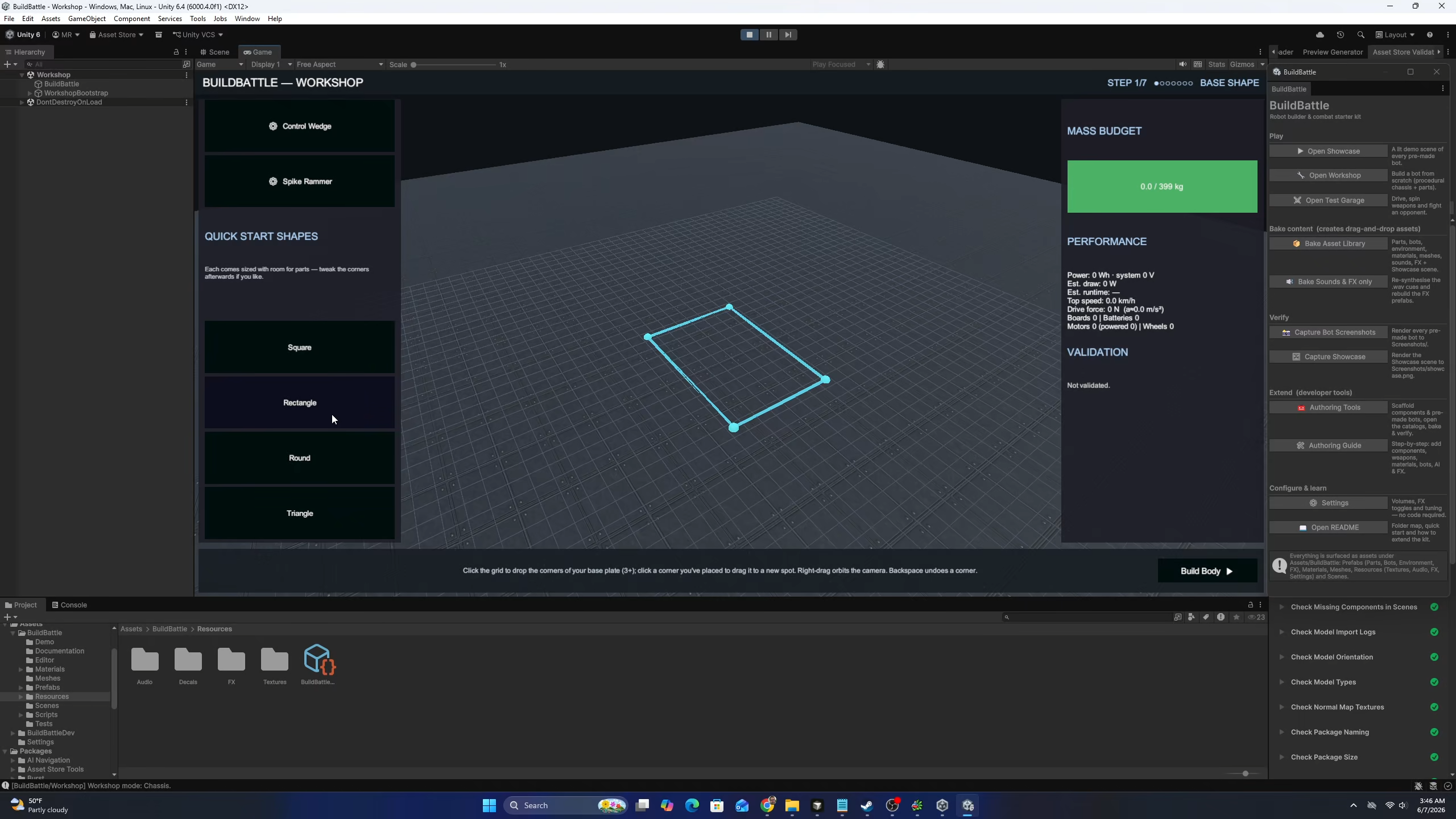Click the cache server icon in status bar
Viewport: 1456px width, 819px height.
tap(1433, 786)
